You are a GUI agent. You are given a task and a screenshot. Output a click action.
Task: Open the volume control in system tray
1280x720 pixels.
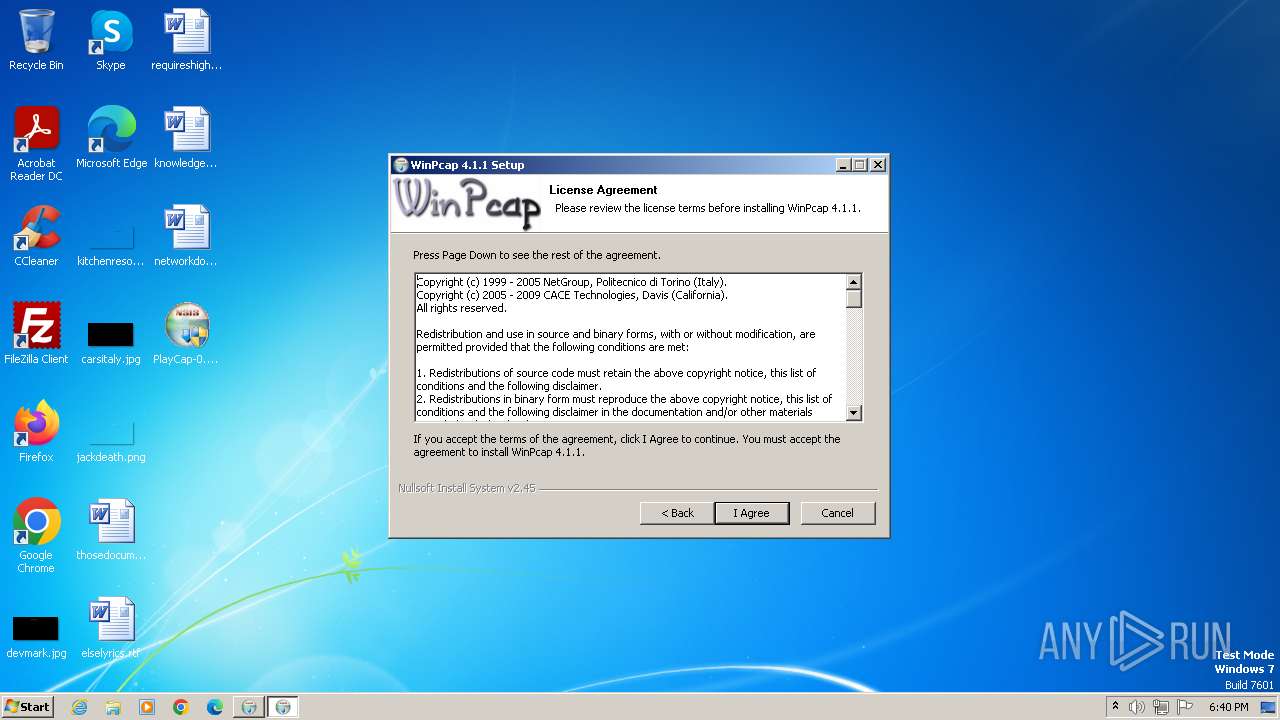pos(1137,707)
